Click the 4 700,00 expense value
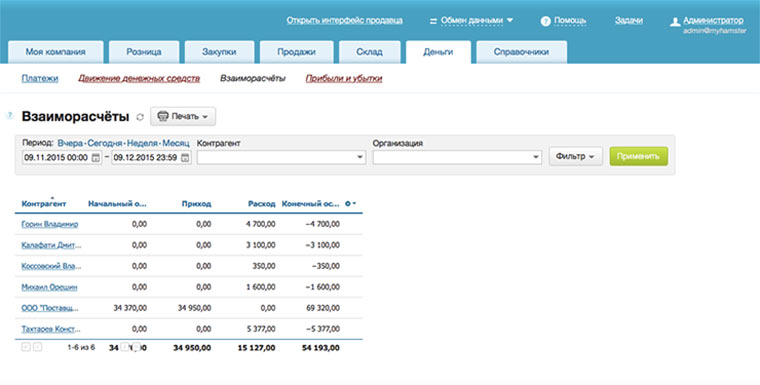Image resolution: width=760 pixels, height=385 pixels. [x=261, y=224]
